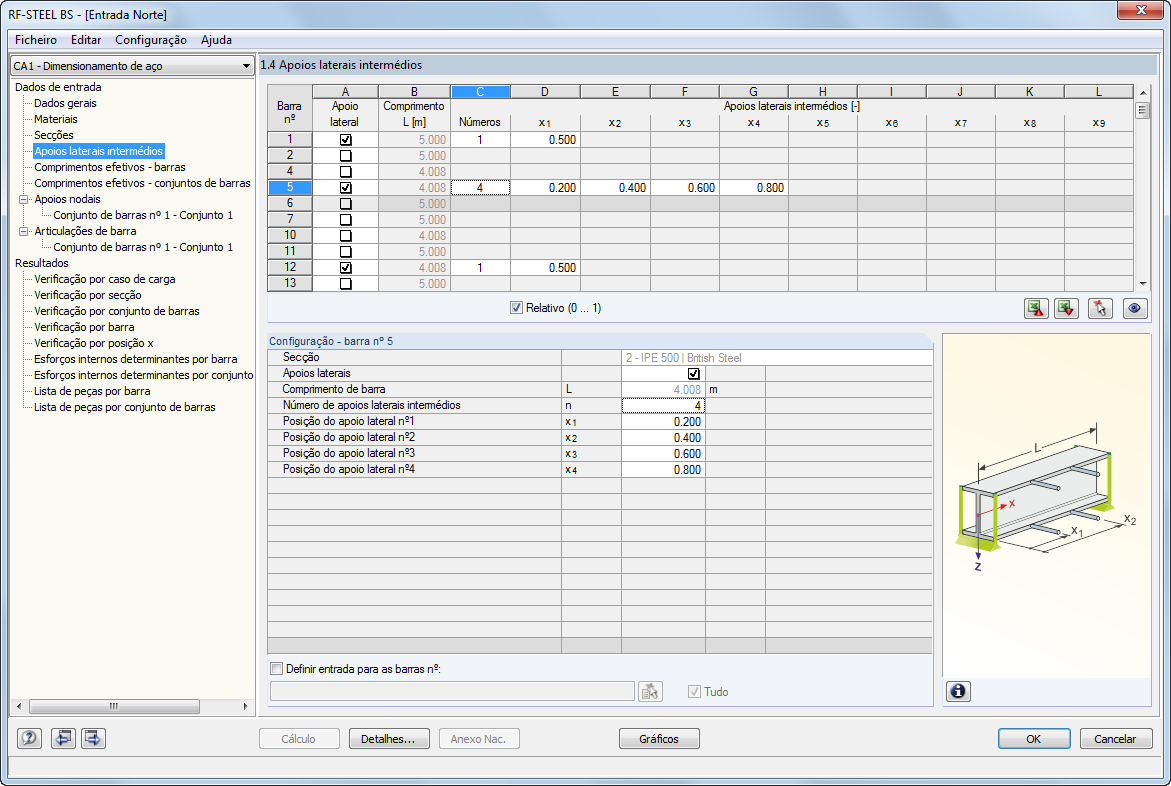This screenshot has height=786, width=1171.
Task: Open Verificação por conjunto de barras
Action: tap(117, 312)
